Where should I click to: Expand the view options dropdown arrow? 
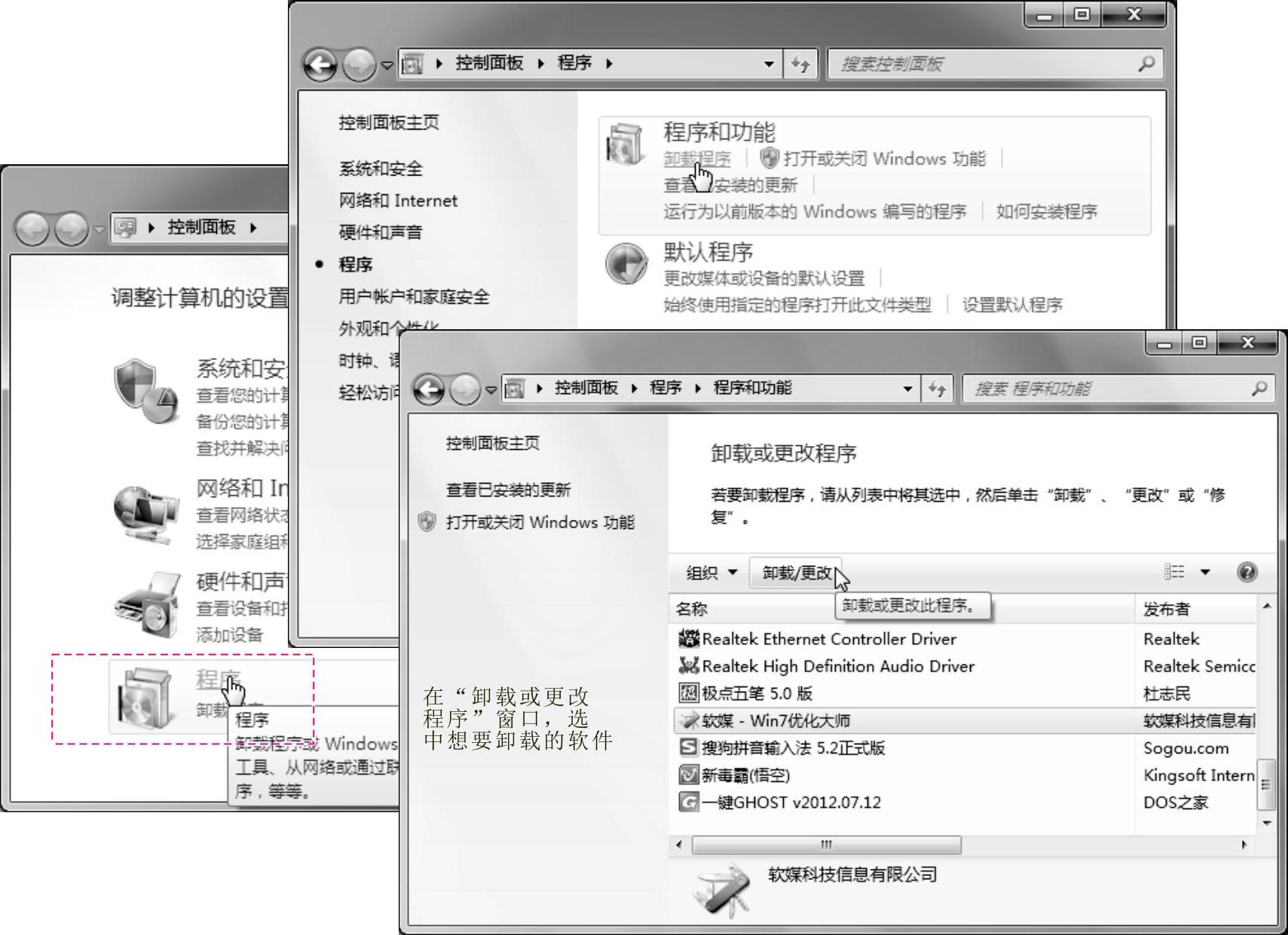click(x=1205, y=572)
